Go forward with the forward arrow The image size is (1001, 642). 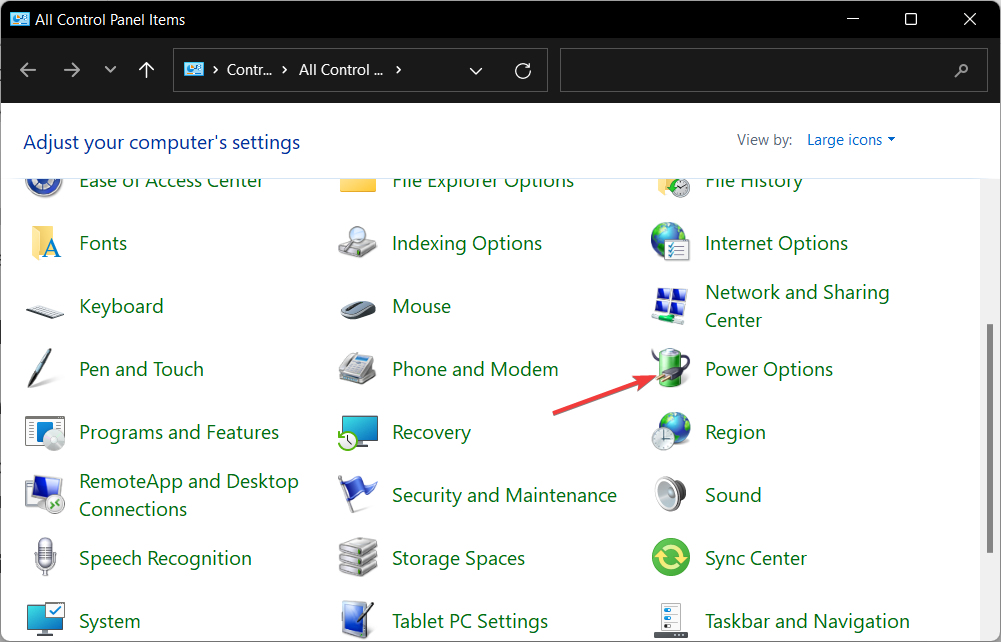tap(72, 70)
